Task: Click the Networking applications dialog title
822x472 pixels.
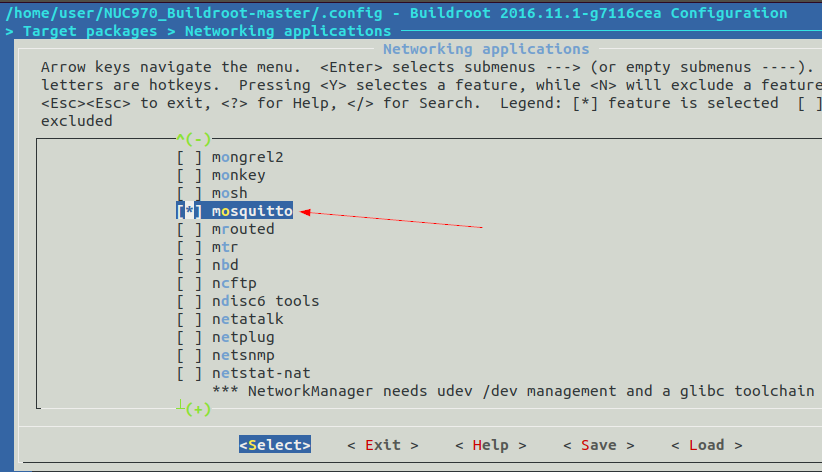Action: click(486, 49)
